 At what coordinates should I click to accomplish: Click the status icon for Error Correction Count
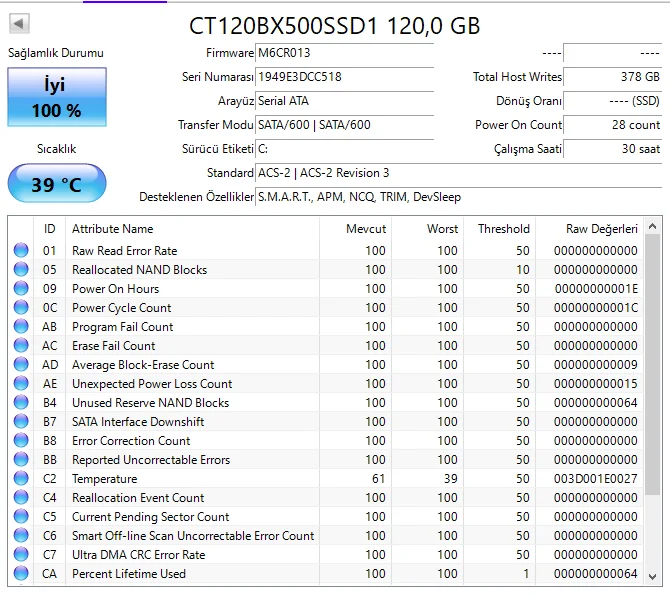coord(21,440)
